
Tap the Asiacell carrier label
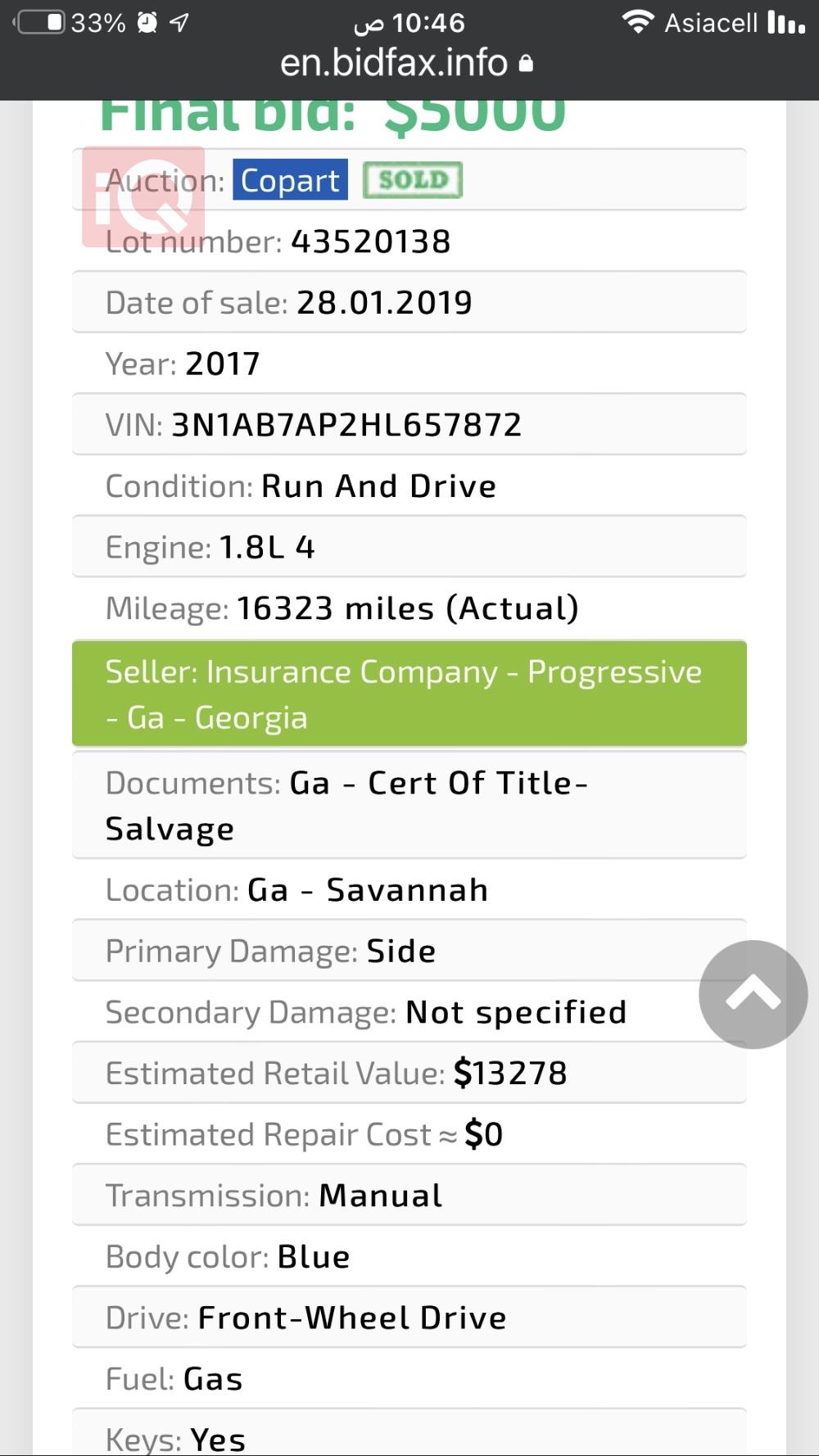710,23
